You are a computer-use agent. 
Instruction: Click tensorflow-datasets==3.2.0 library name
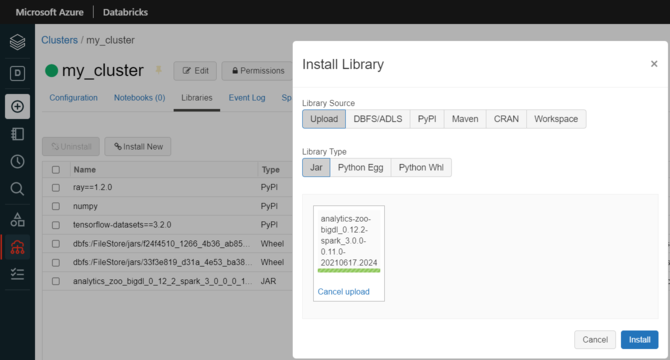pos(122,225)
